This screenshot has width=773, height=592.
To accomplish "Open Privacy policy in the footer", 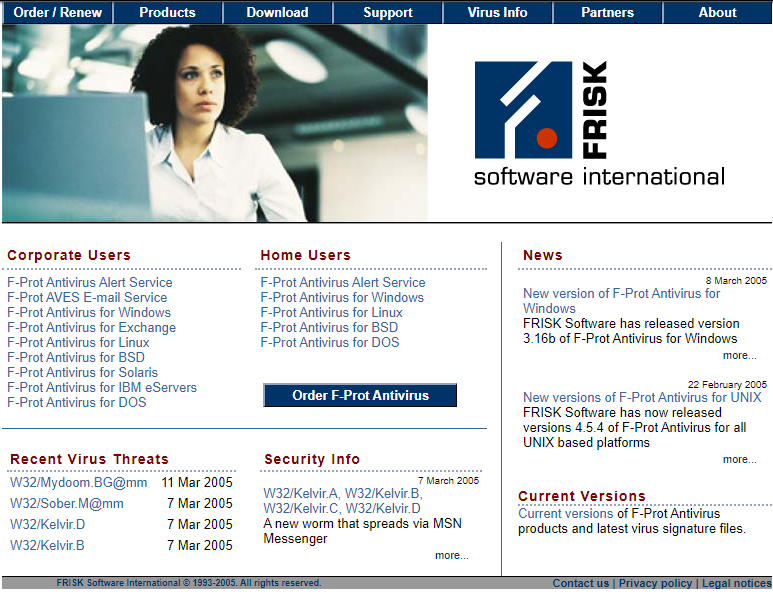I will click(x=655, y=583).
